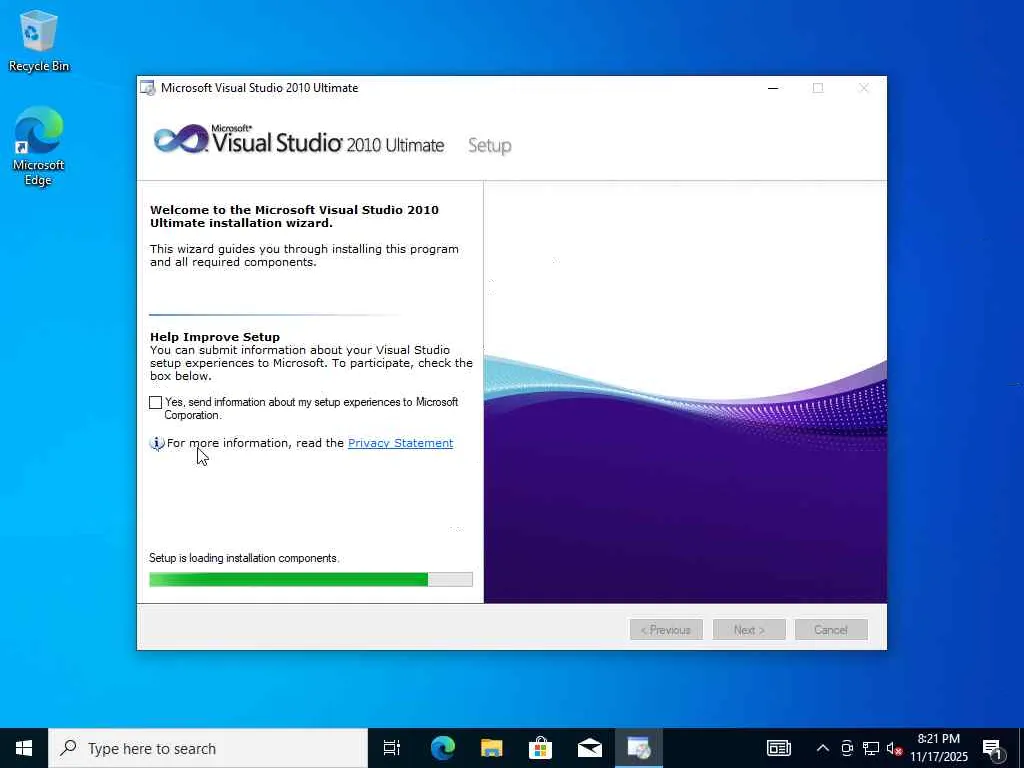
Task: Open News and interests taskbar widget
Action: coord(778,748)
